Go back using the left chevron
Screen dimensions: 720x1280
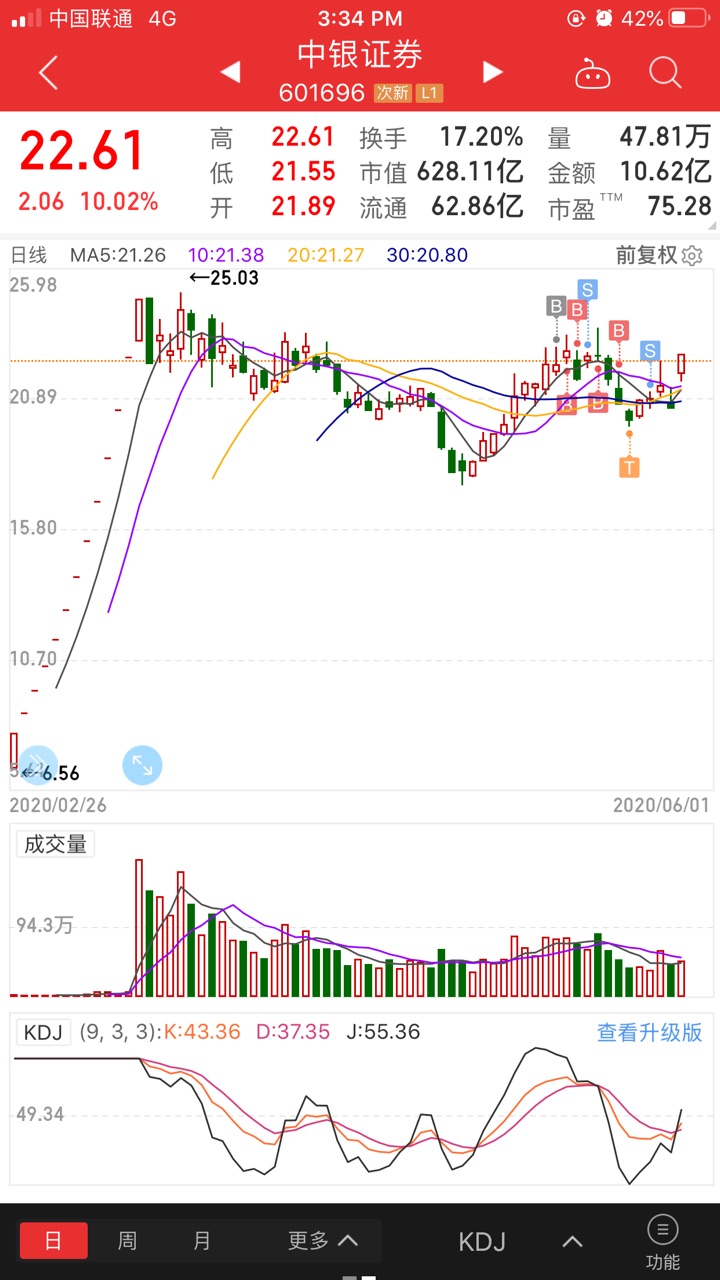click(48, 72)
